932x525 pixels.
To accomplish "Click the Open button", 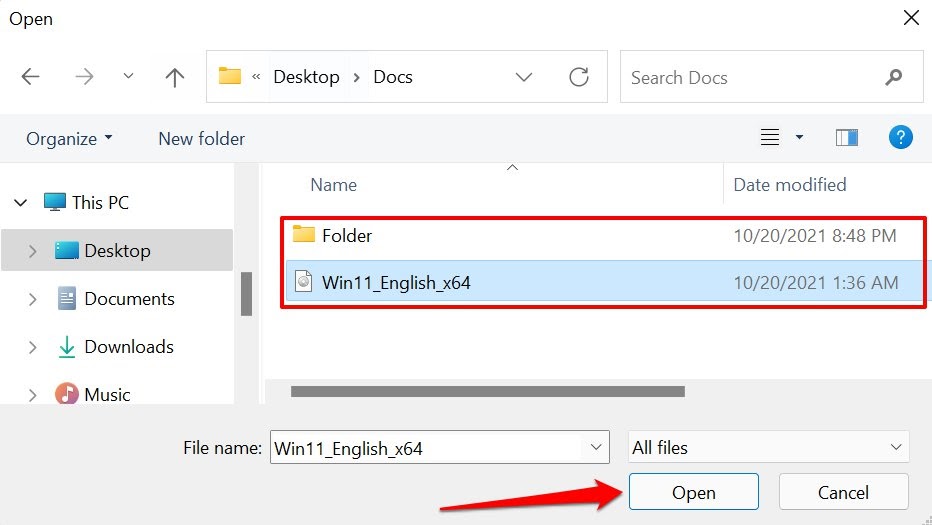I will click(x=693, y=492).
